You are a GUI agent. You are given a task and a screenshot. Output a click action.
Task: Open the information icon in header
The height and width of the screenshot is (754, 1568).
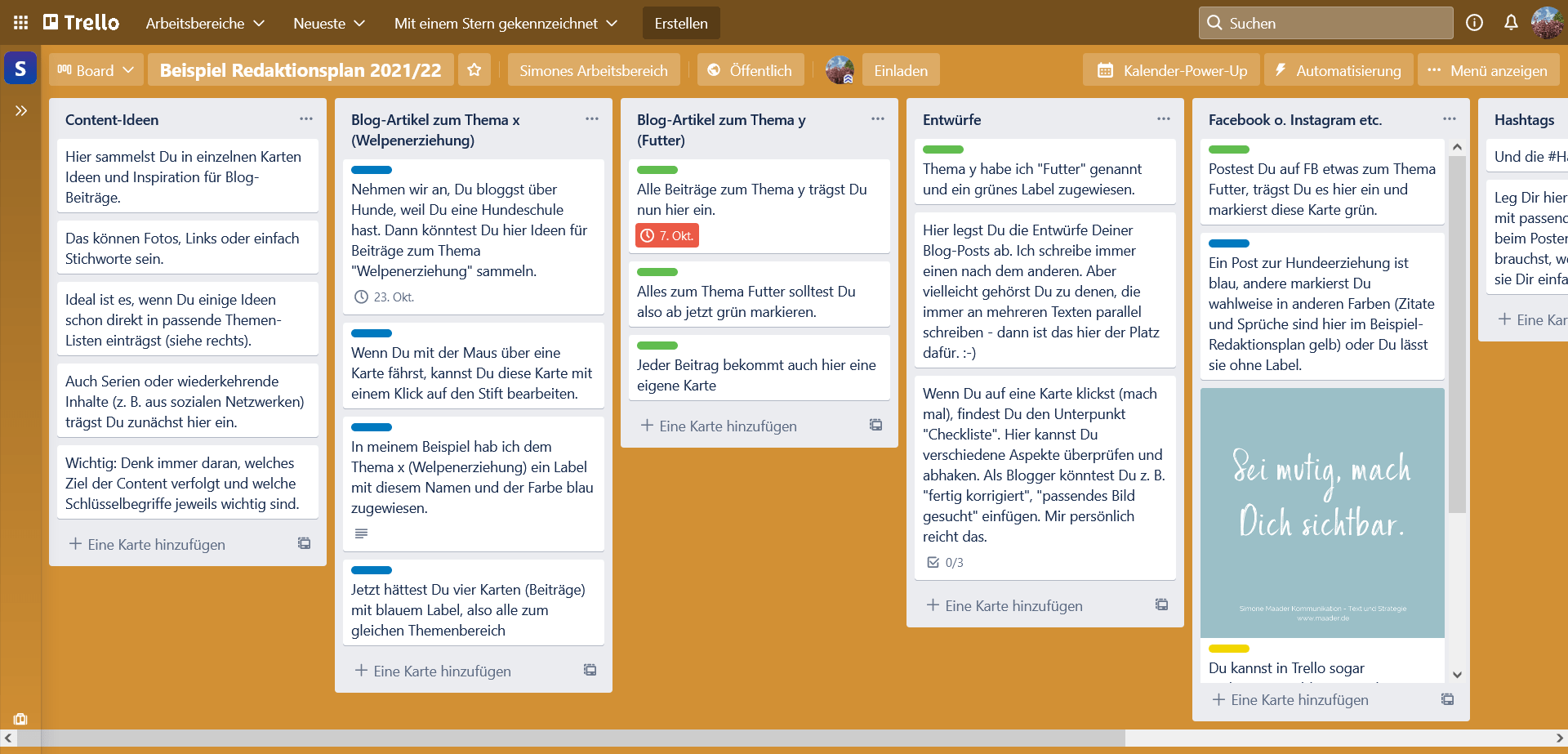click(1474, 23)
